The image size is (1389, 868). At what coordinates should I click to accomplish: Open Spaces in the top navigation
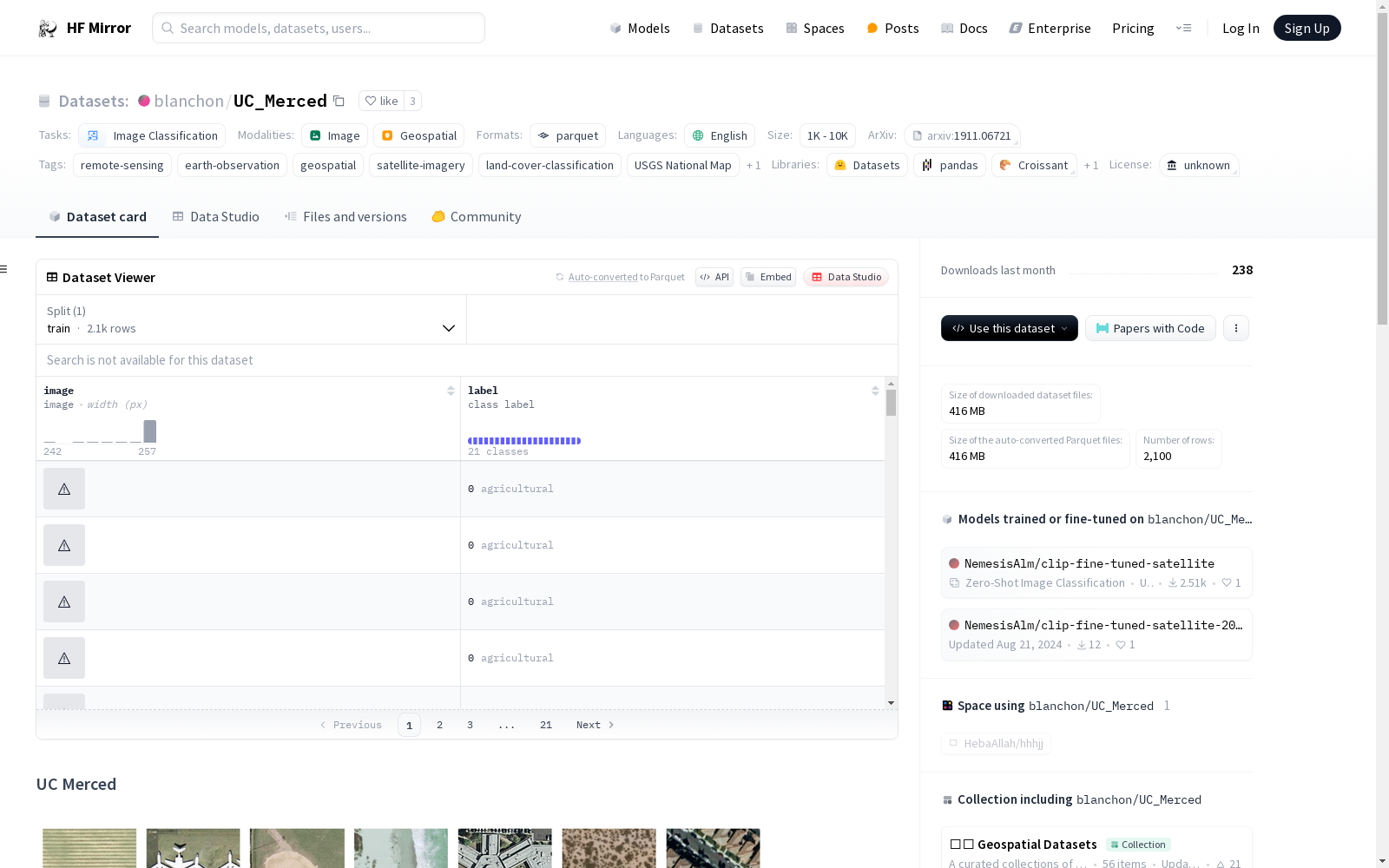[x=815, y=28]
